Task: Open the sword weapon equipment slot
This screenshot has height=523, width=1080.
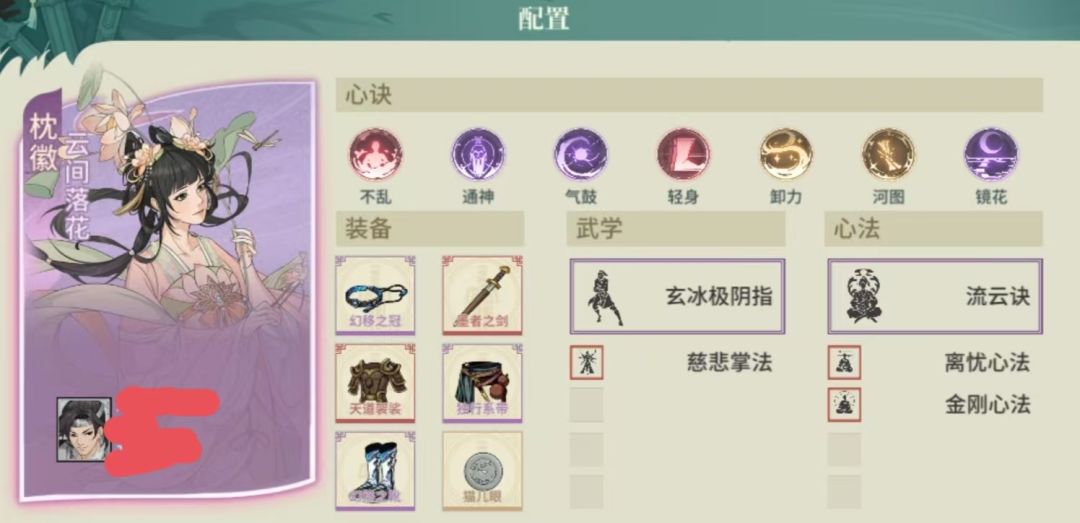Action: pos(482,296)
